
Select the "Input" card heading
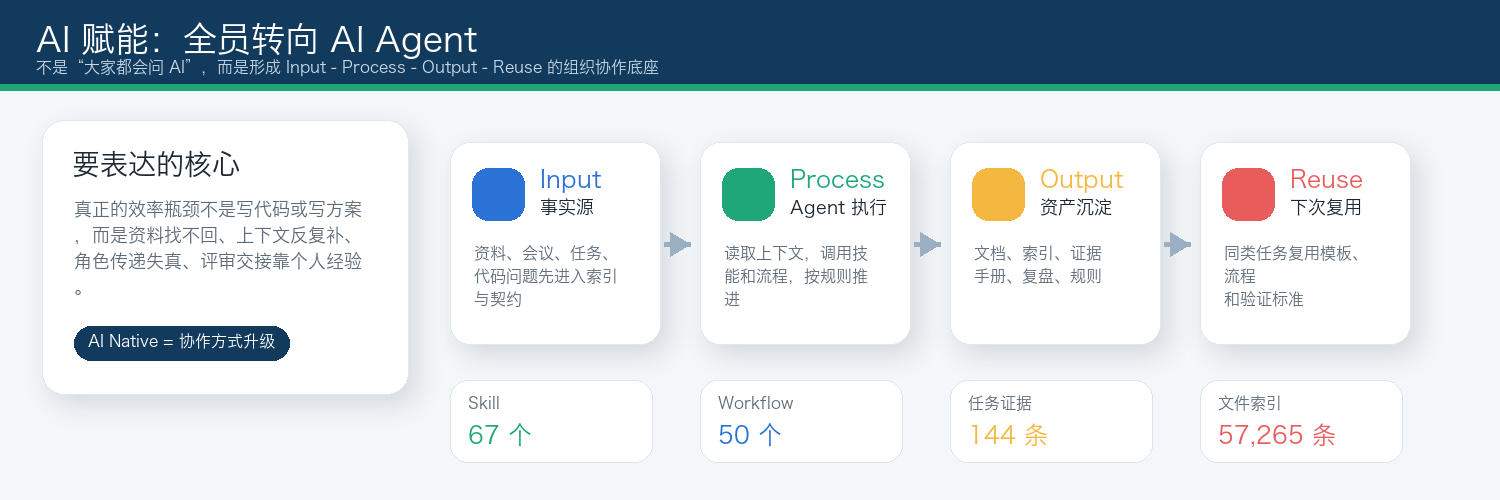(570, 180)
